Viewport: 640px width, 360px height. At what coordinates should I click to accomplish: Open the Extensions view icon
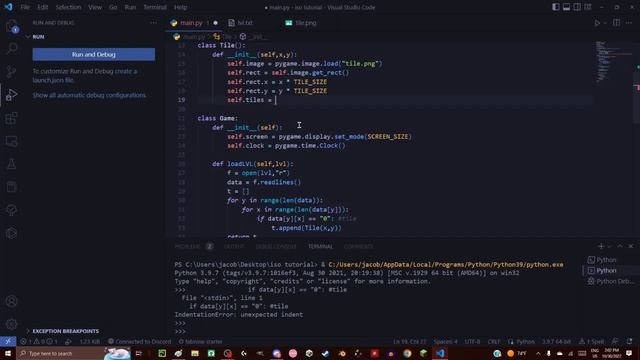(11, 118)
